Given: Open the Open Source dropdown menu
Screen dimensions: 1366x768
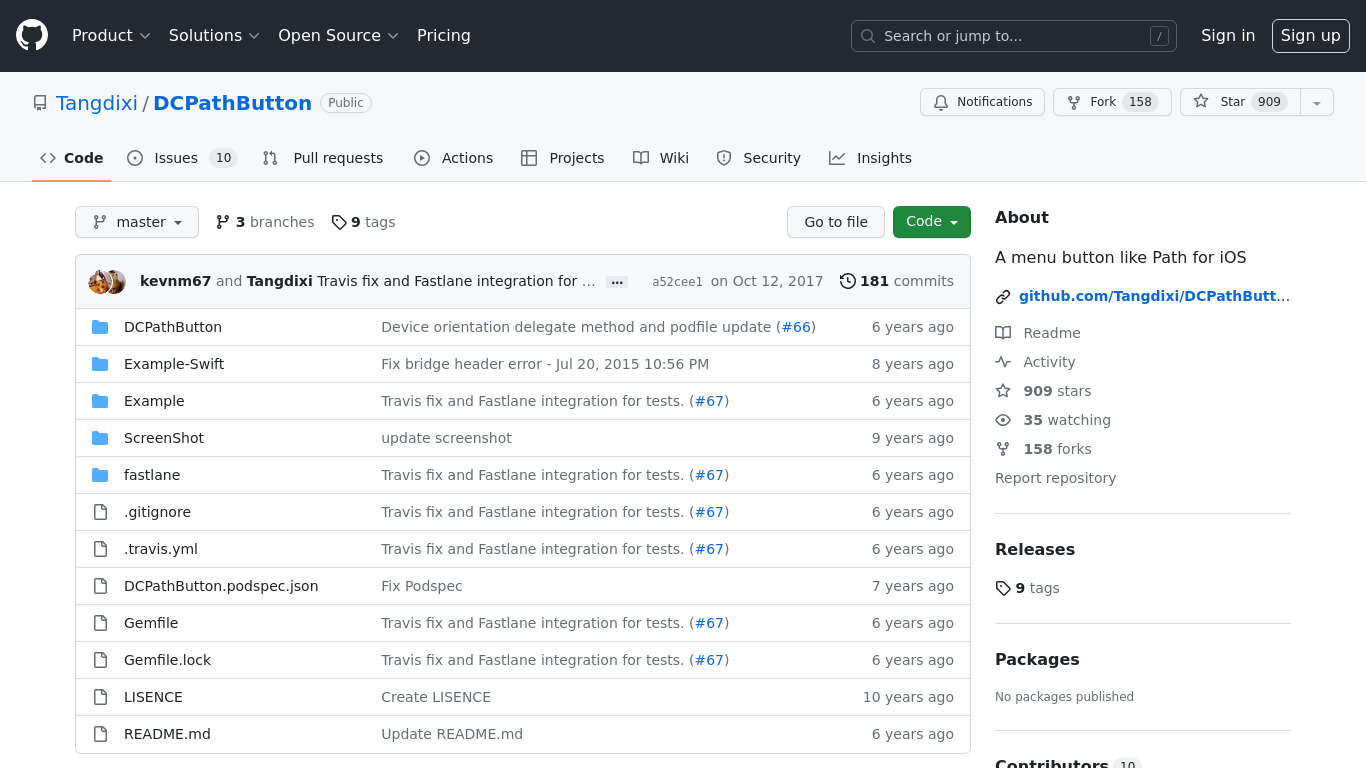Looking at the screenshot, I should [338, 36].
